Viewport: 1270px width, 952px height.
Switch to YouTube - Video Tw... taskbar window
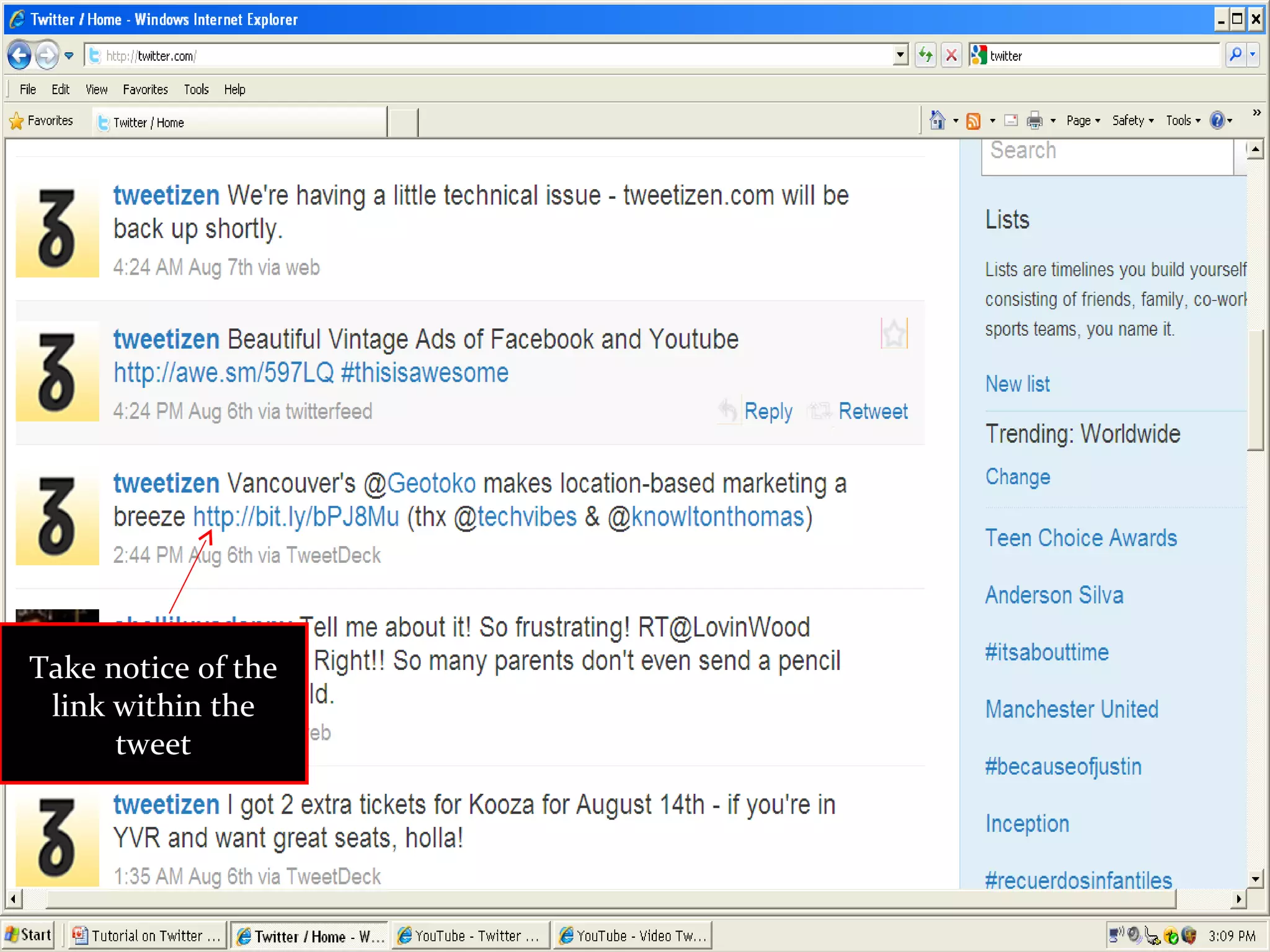point(633,935)
